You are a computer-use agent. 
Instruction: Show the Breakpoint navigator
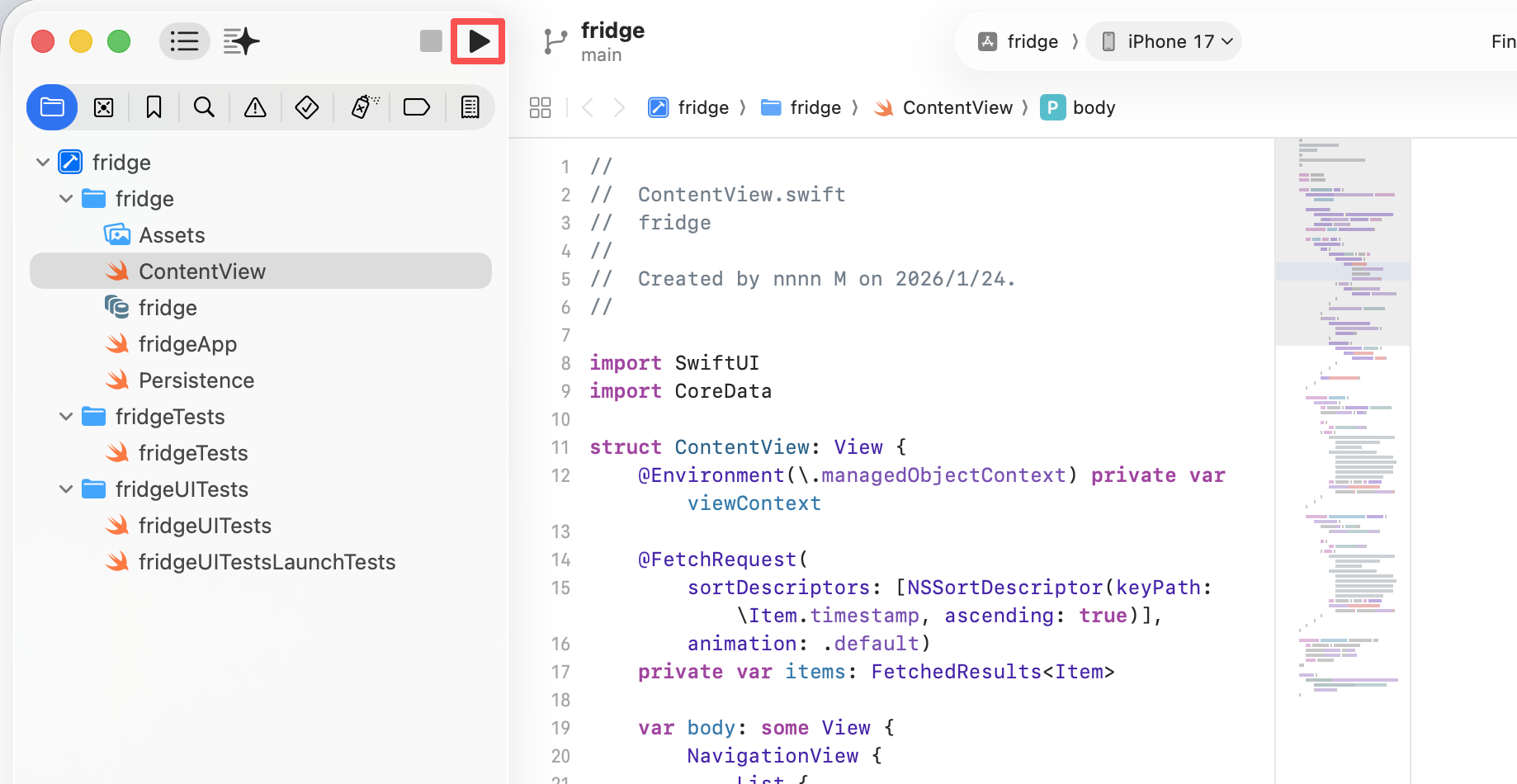[x=416, y=107]
